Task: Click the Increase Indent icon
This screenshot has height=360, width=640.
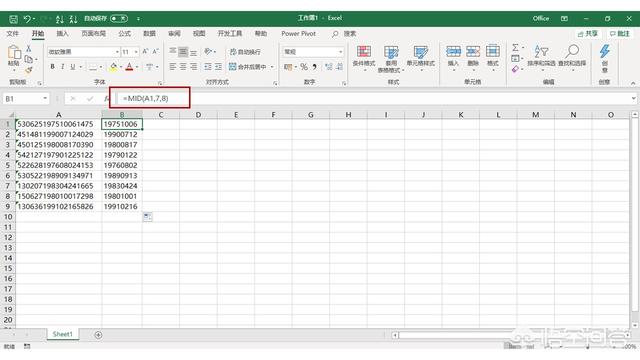Action: click(218, 67)
